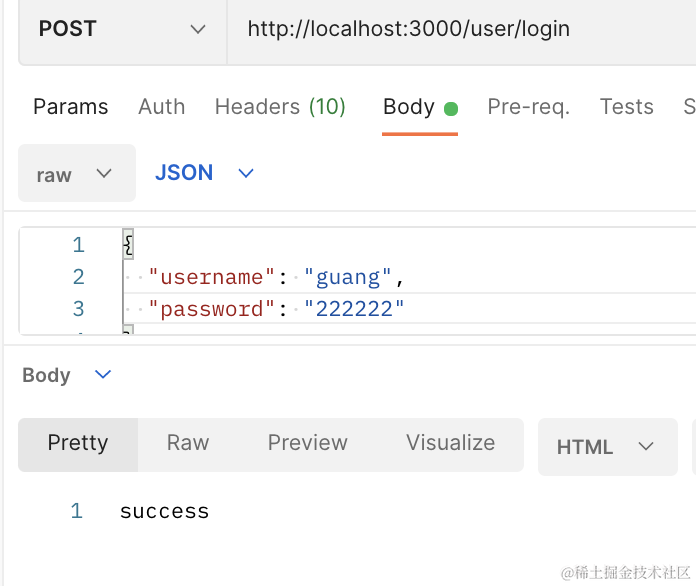Open the HTML response format dropdown
The image size is (696, 586).
[605, 447]
